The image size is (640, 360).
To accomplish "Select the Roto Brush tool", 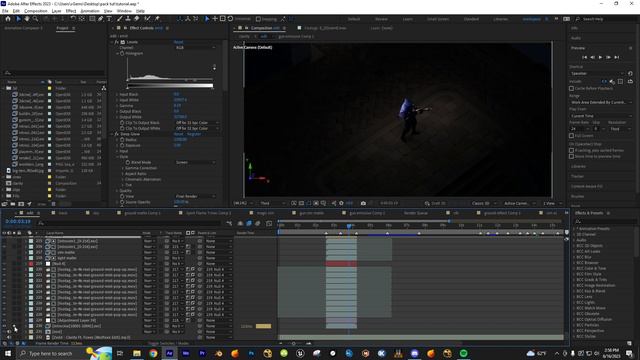I will coord(147,19).
